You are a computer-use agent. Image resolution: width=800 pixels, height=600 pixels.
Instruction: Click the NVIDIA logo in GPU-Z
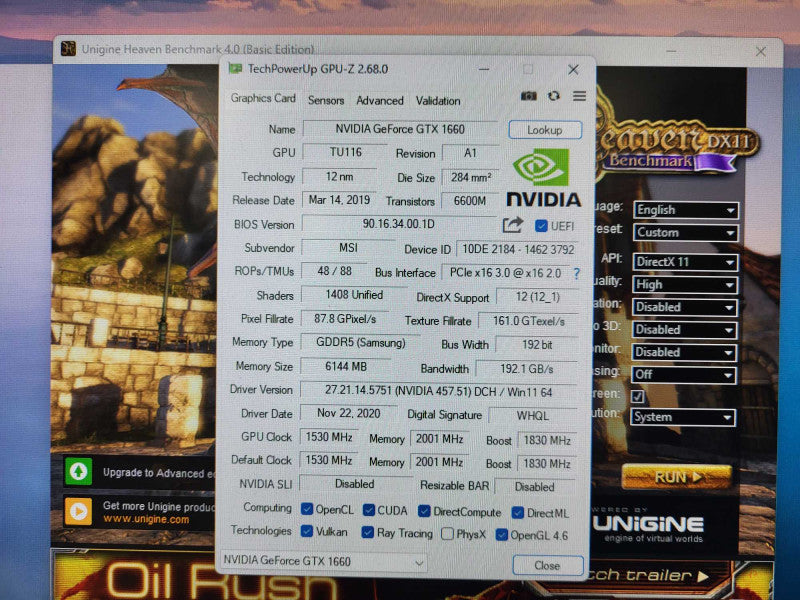[543, 178]
